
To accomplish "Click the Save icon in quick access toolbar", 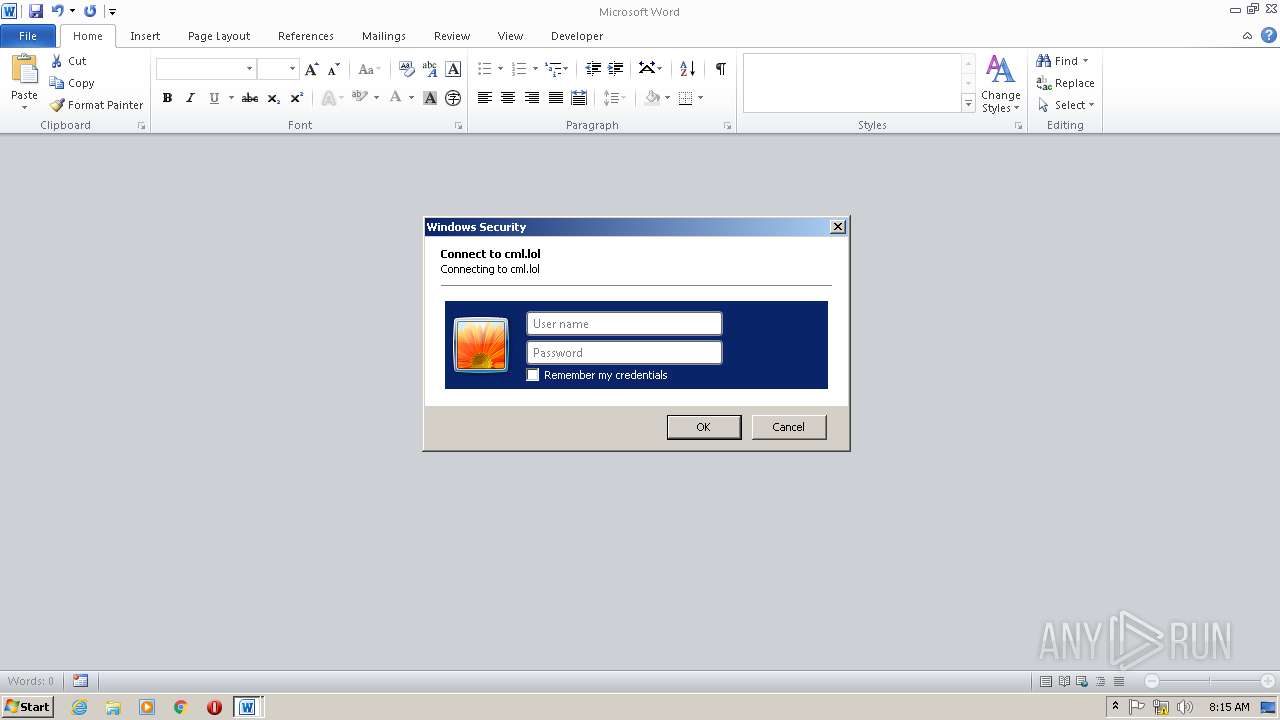I will pyautogui.click(x=36, y=11).
